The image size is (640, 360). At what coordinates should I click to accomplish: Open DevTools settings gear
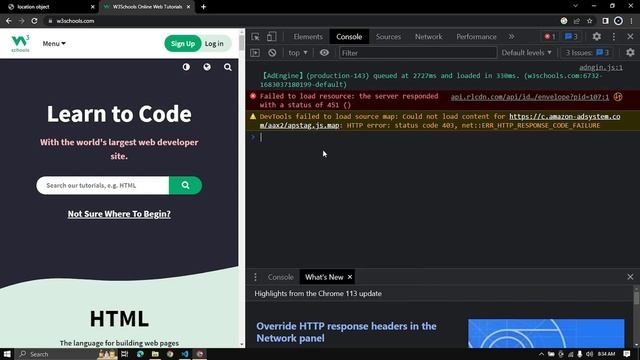pyautogui.click(x=597, y=37)
